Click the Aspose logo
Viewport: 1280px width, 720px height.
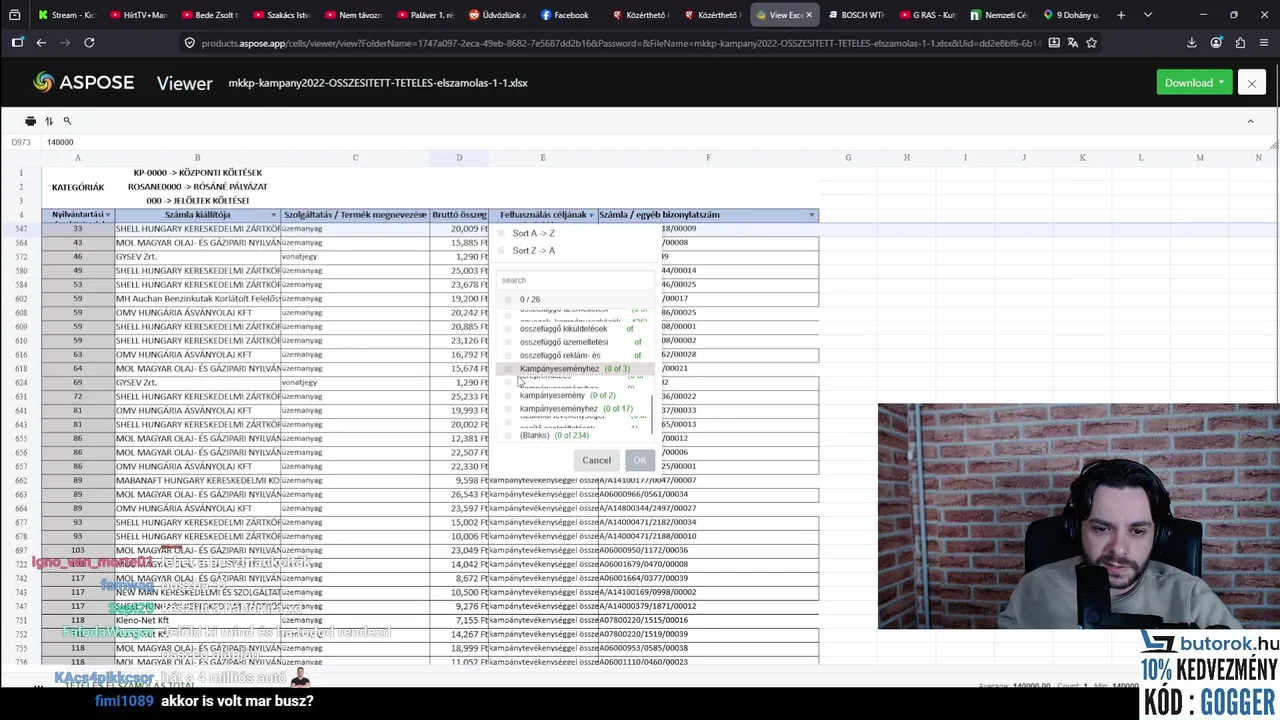point(83,83)
